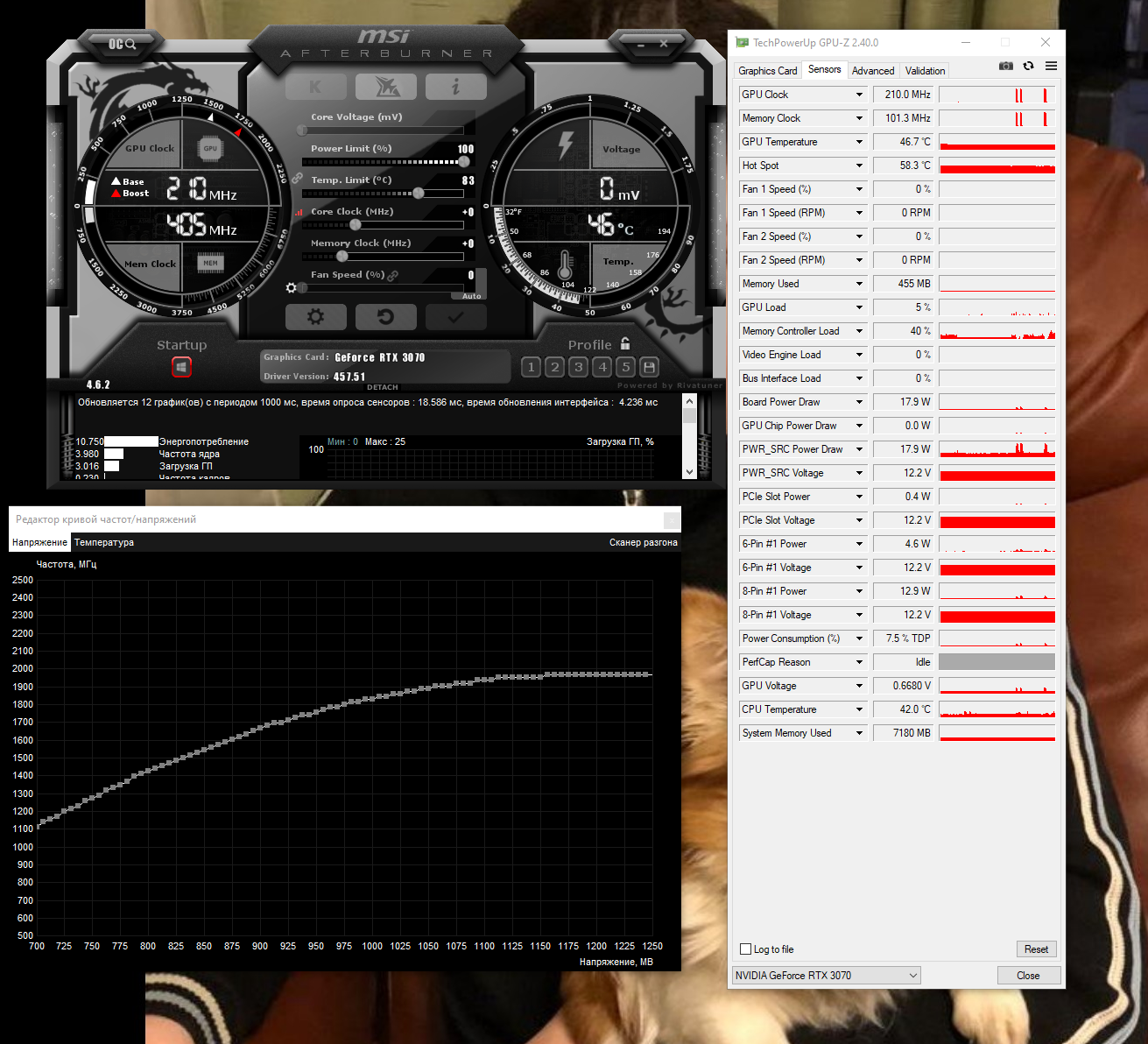Open the Сканер разгона link
This screenshot has height=1044, width=1148.
tap(644, 542)
